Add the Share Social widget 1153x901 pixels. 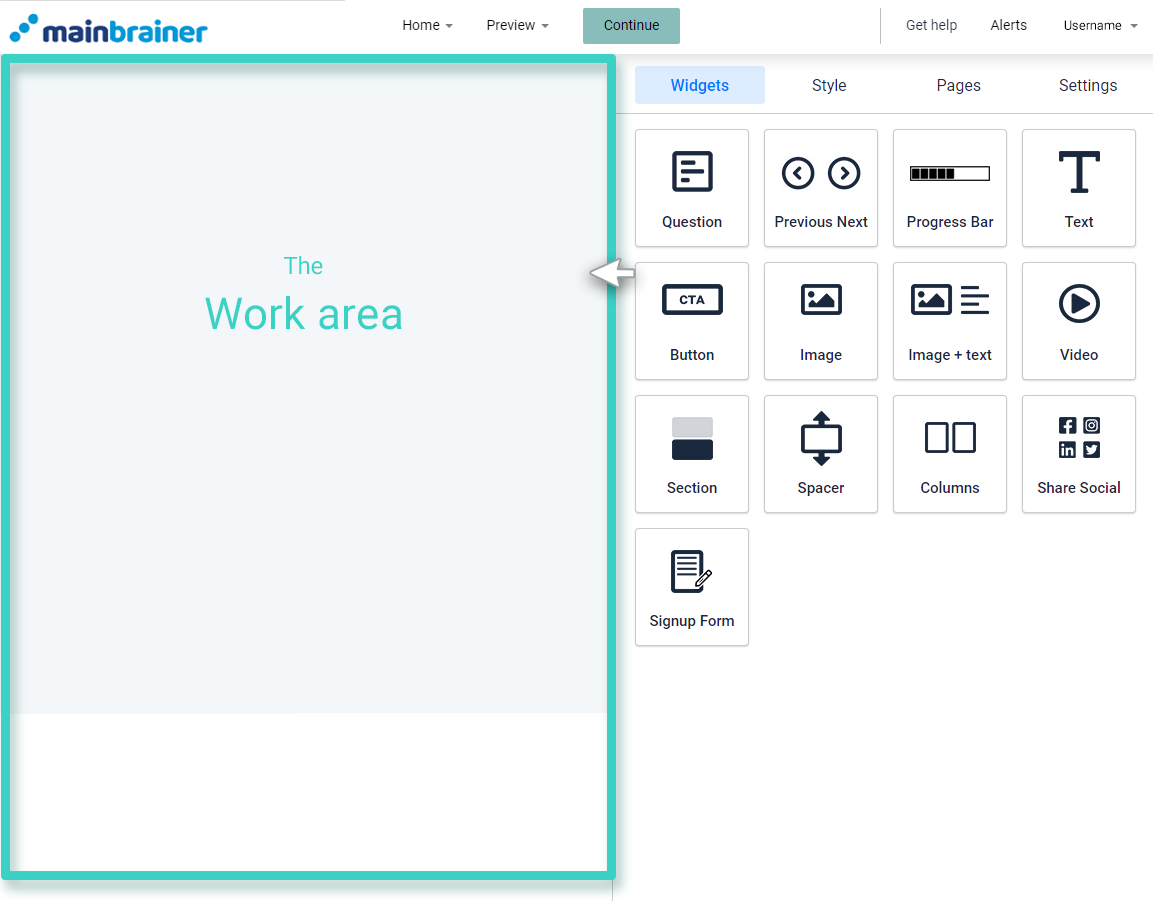pyautogui.click(x=1079, y=454)
